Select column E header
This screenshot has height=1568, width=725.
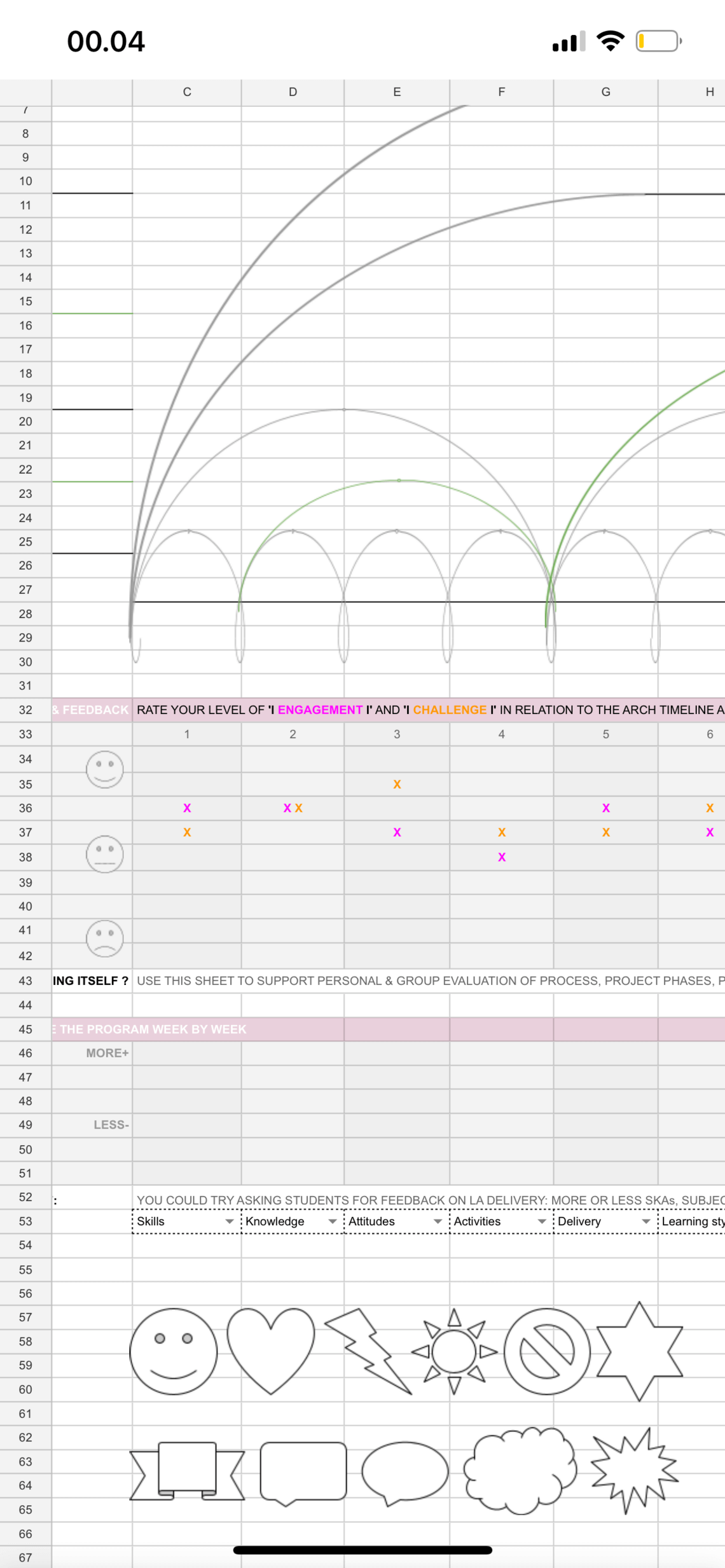(x=397, y=92)
